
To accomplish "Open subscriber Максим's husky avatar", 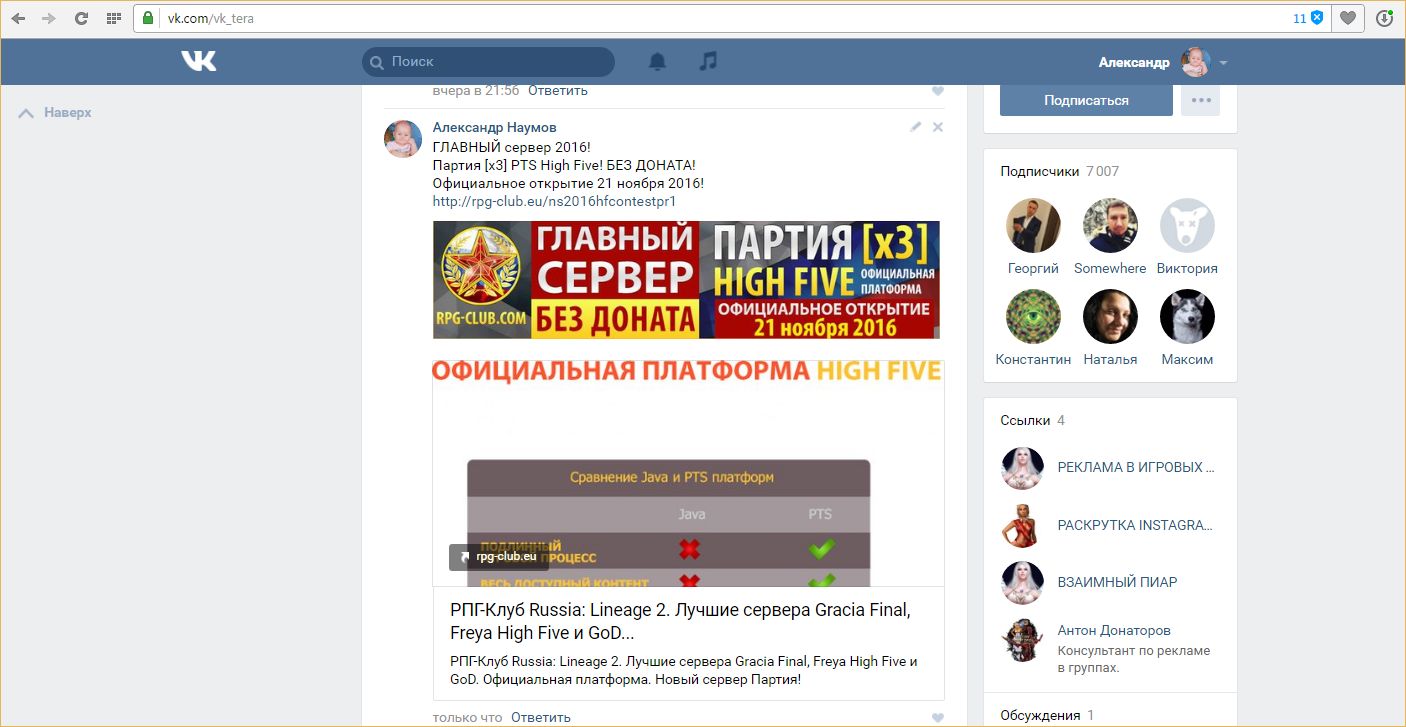I will coord(1187,316).
